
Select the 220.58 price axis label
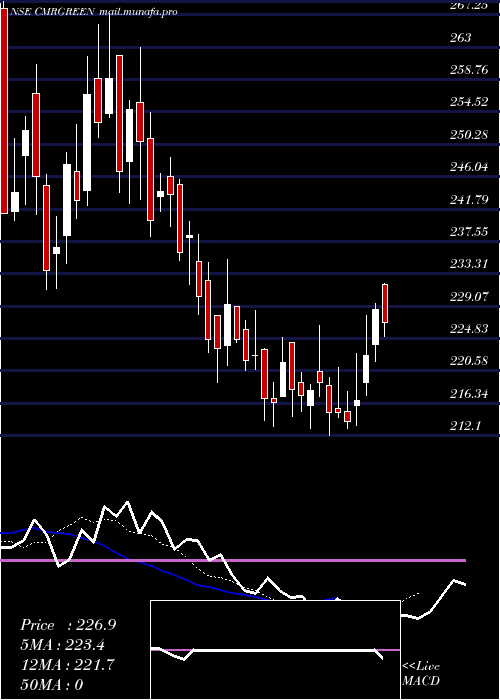point(469,361)
